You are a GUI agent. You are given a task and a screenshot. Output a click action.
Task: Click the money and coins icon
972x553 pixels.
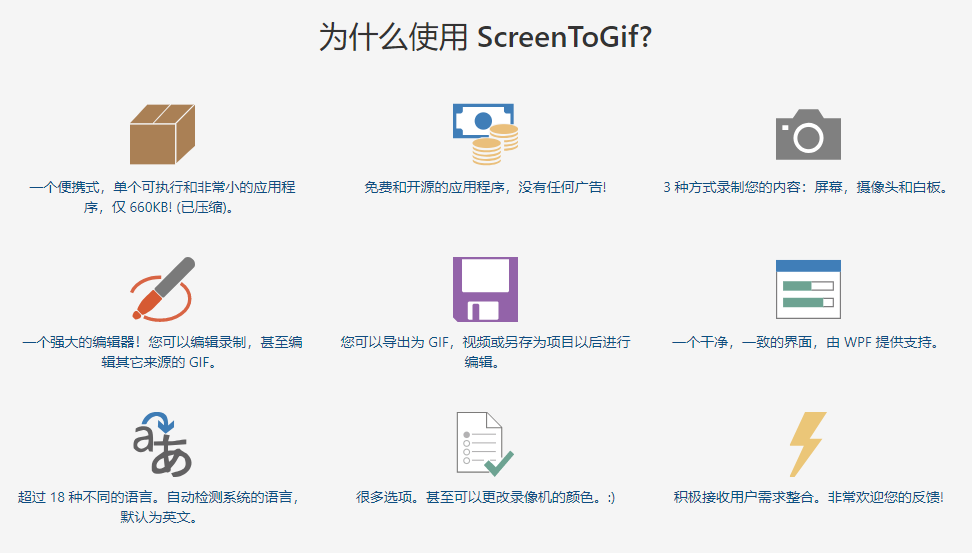point(485,135)
